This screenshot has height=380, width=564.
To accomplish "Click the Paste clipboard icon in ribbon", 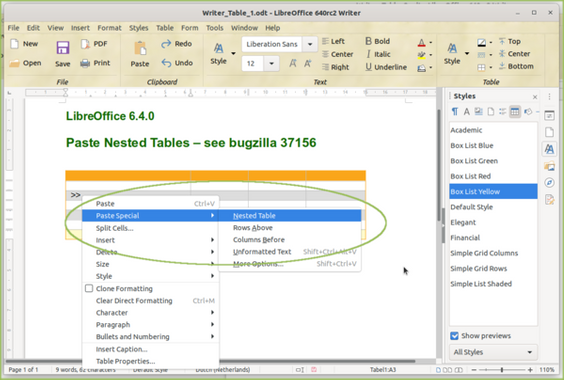I will [140, 49].
